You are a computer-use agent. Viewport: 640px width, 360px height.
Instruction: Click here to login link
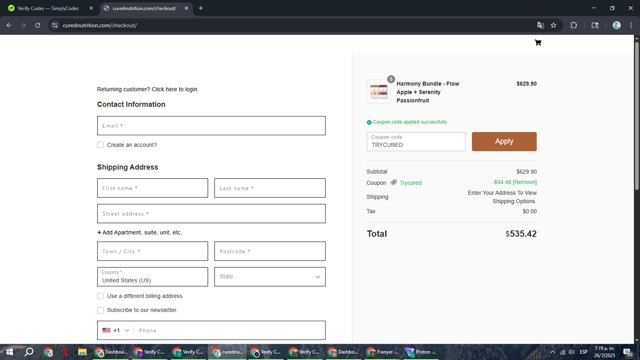coord(174,89)
